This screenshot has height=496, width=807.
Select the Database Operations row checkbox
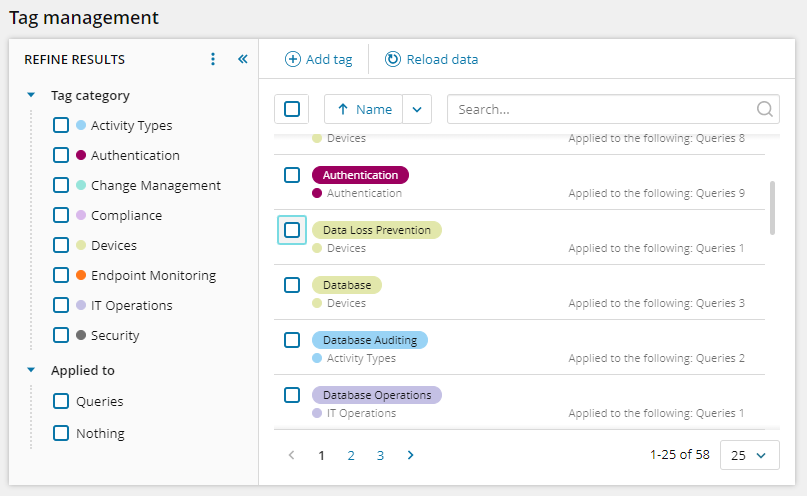tap(292, 395)
